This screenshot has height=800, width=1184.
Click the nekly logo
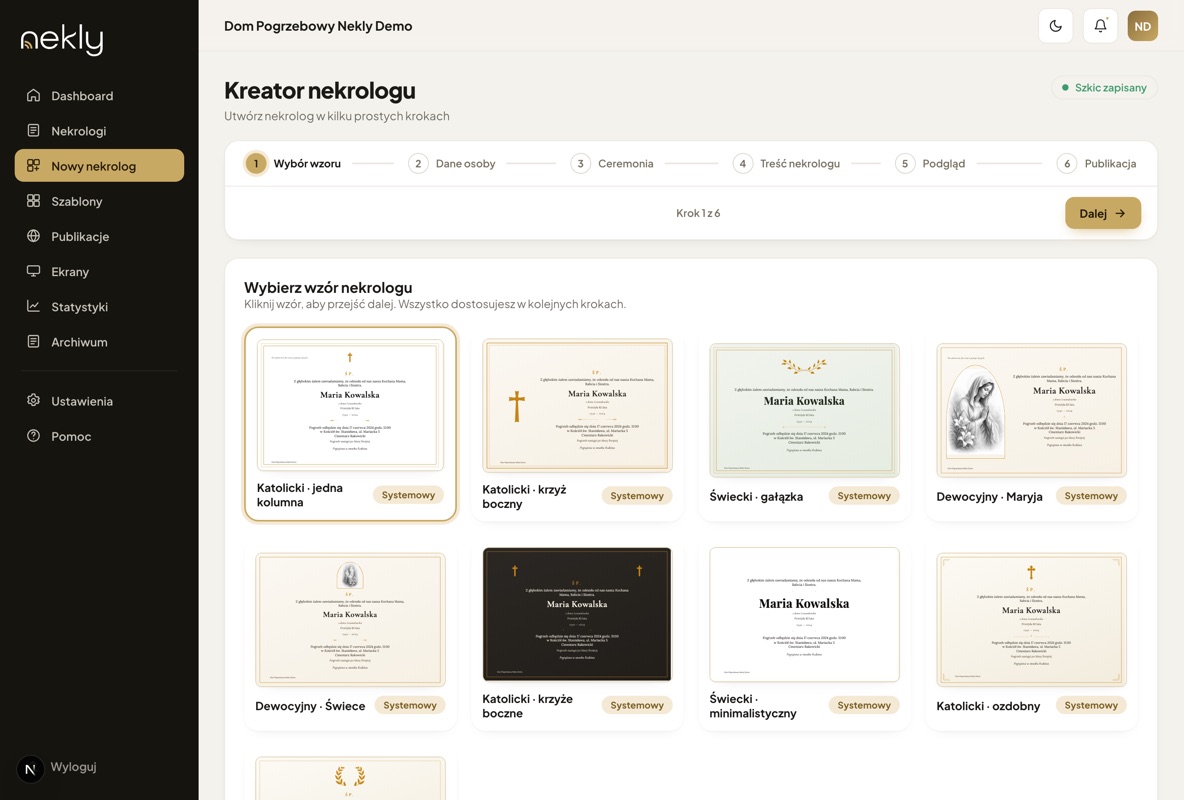tap(62, 39)
